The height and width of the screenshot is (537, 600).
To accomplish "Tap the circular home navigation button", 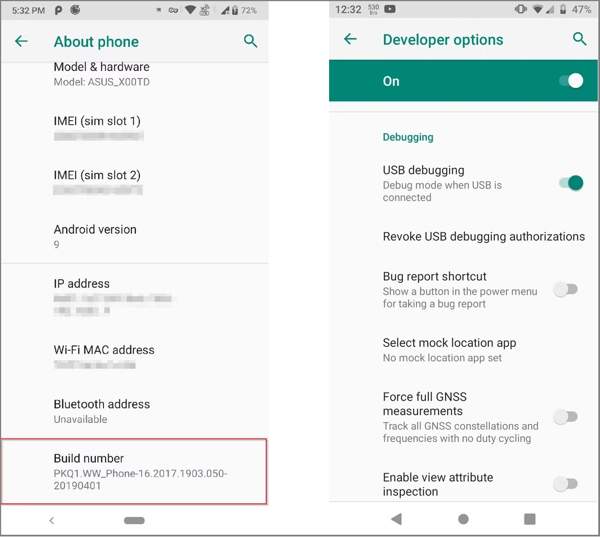I will click(x=463, y=519).
